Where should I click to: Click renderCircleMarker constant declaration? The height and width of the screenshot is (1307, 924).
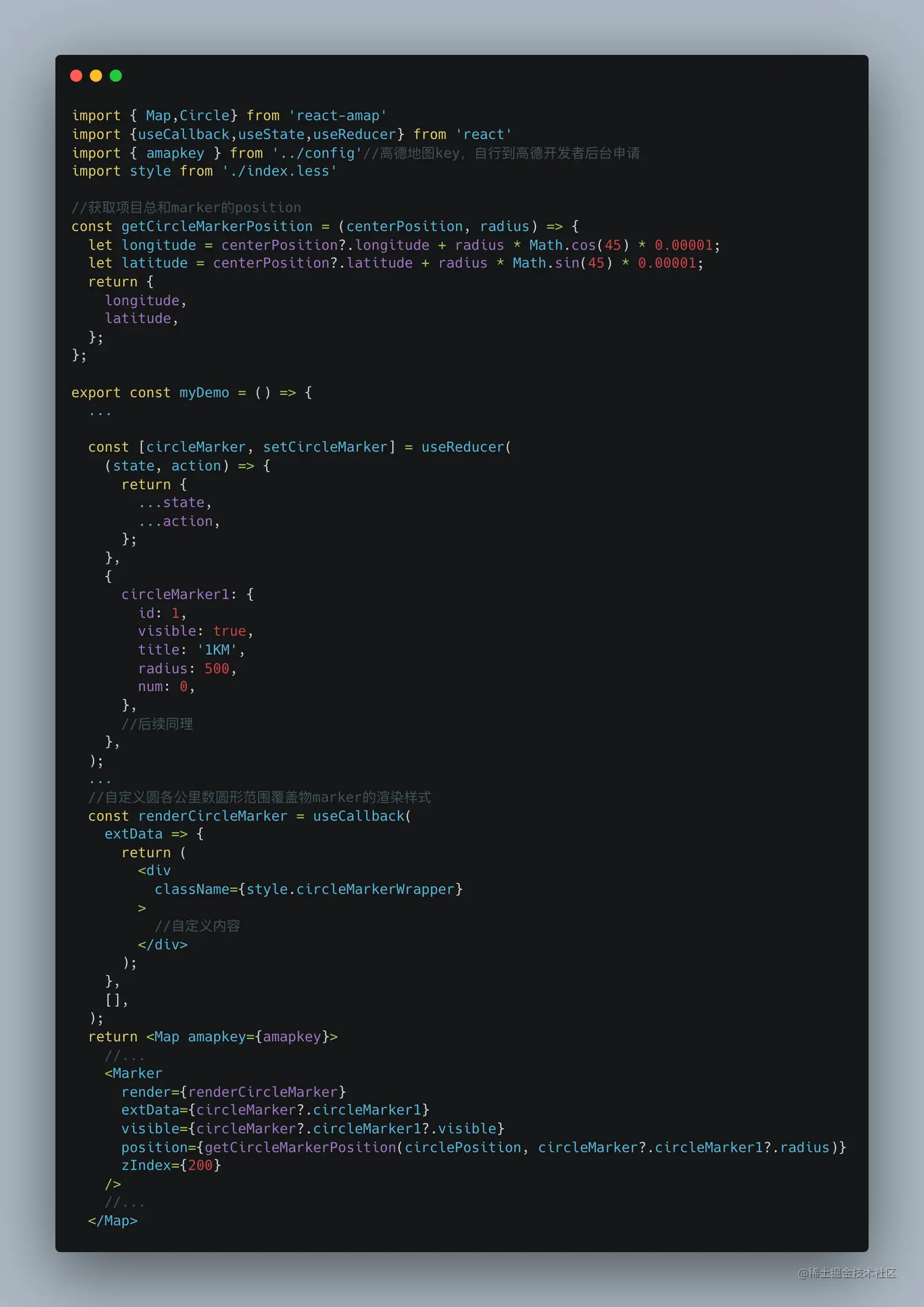pyautogui.click(x=213, y=816)
